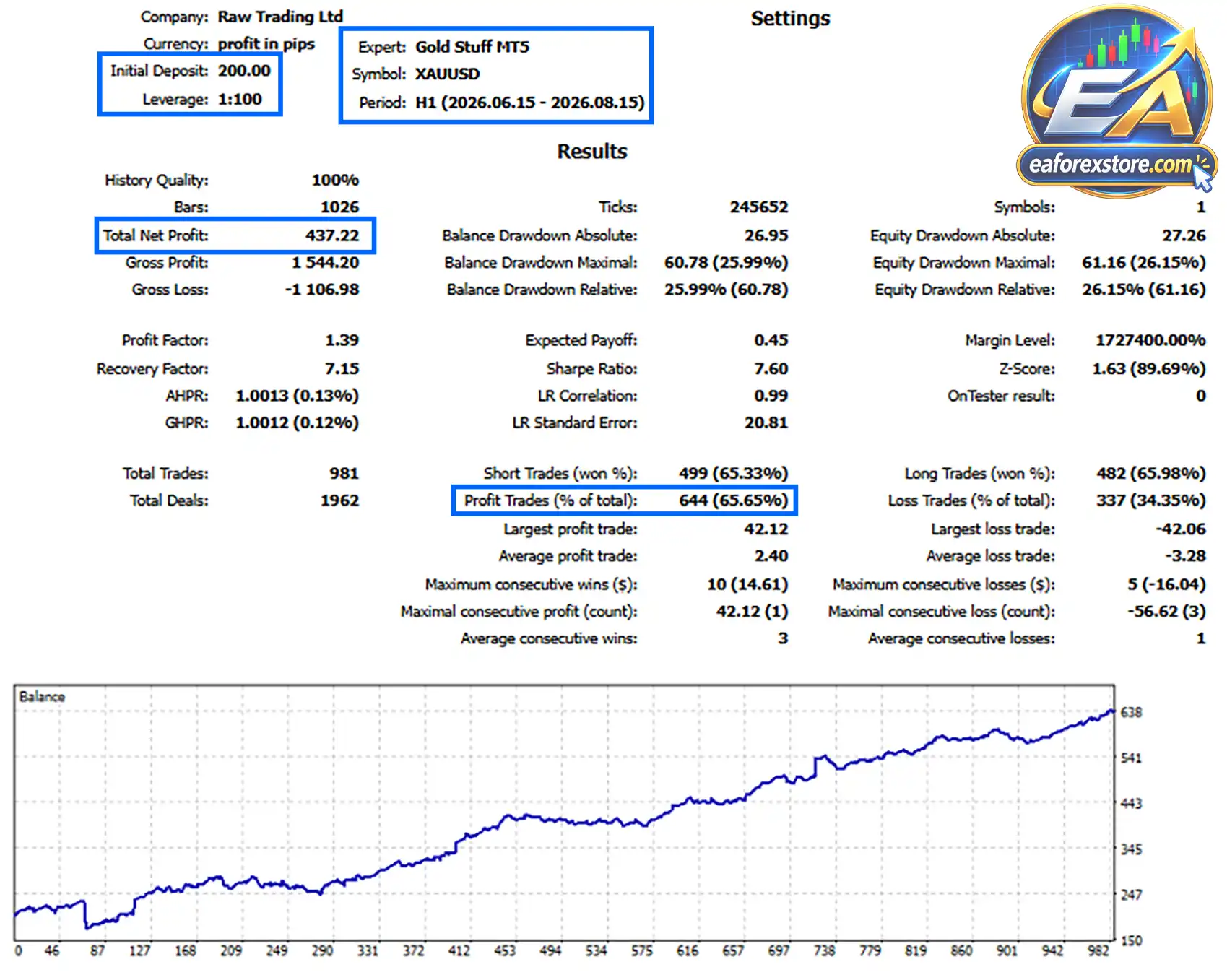Click the Margin Level value "1727400.00%"
This screenshot has width=1227, height=980.
point(1150,340)
